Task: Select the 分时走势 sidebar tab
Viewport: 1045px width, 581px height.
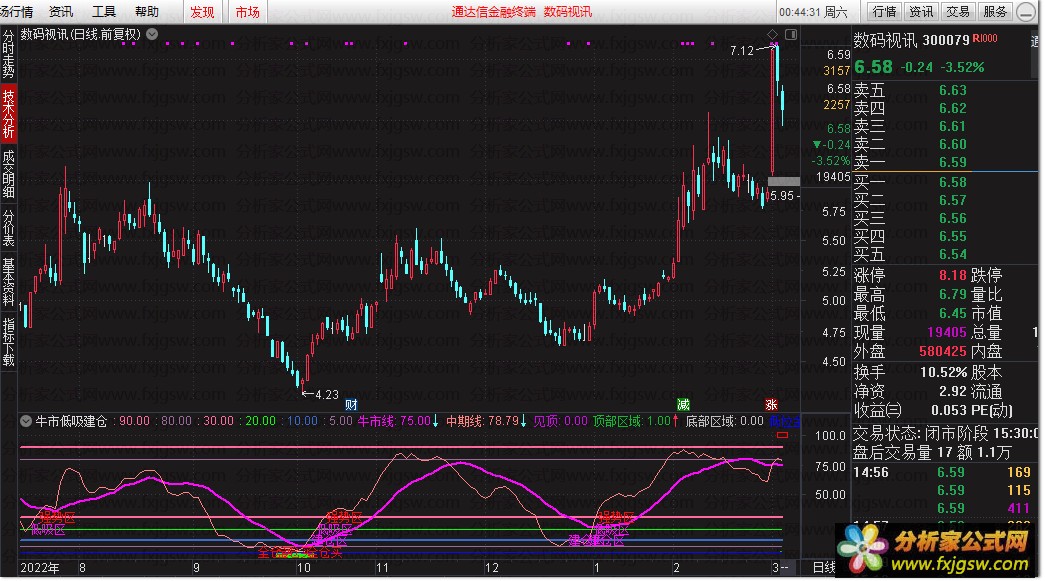Action: tap(8, 53)
